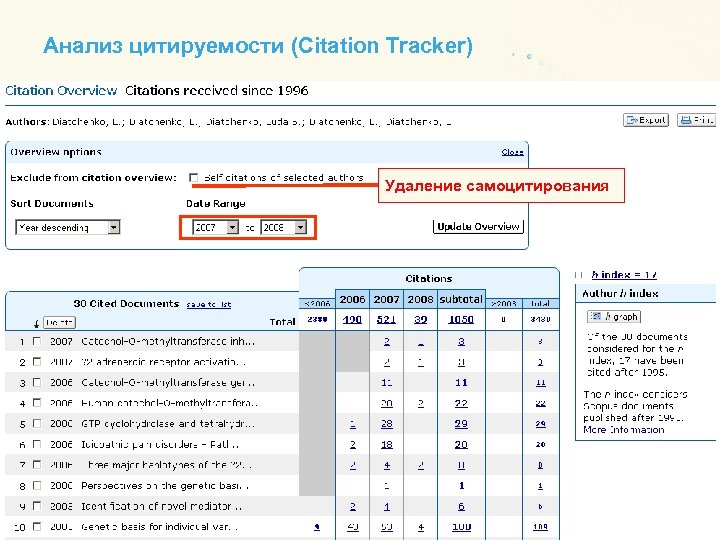The height and width of the screenshot is (540, 720).
Task: Open the save to list link
Action: [209, 304]
